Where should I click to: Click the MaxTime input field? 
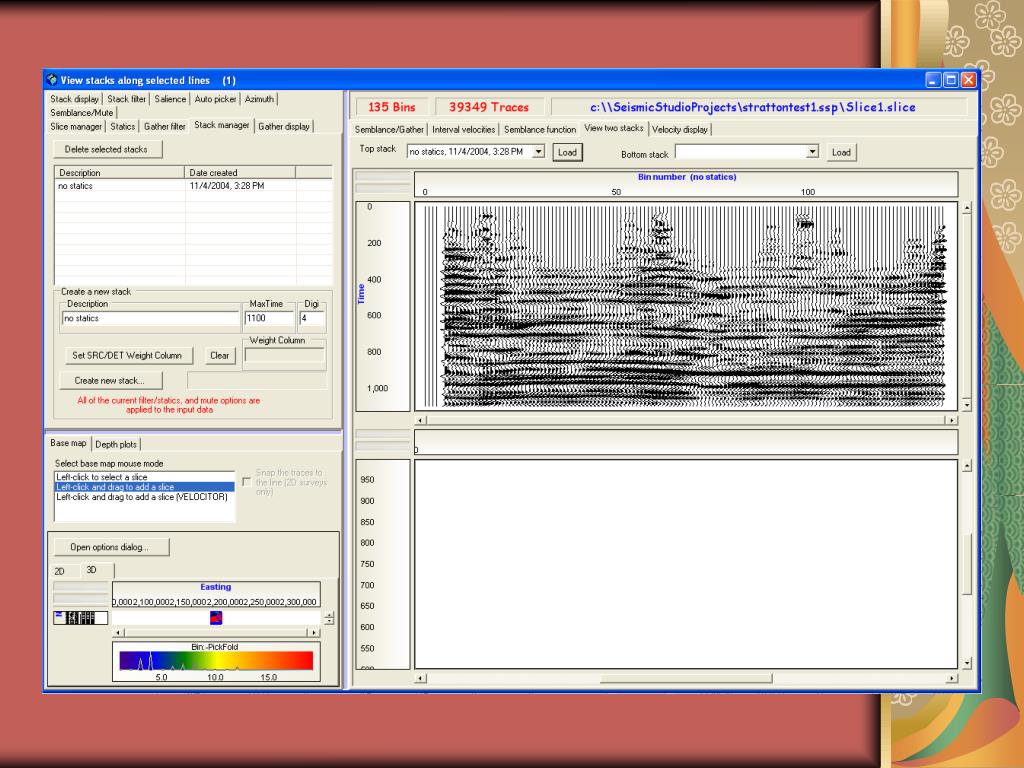click(269, 318)
